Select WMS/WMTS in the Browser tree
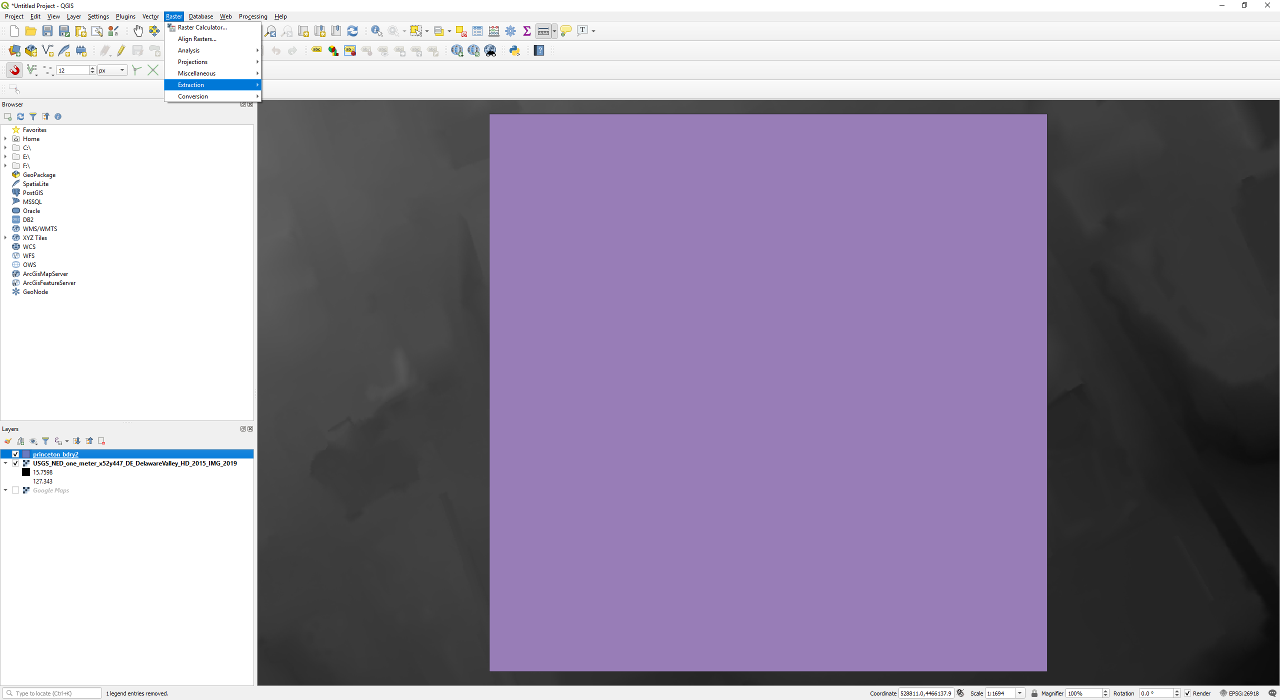 tap(39, 229)
